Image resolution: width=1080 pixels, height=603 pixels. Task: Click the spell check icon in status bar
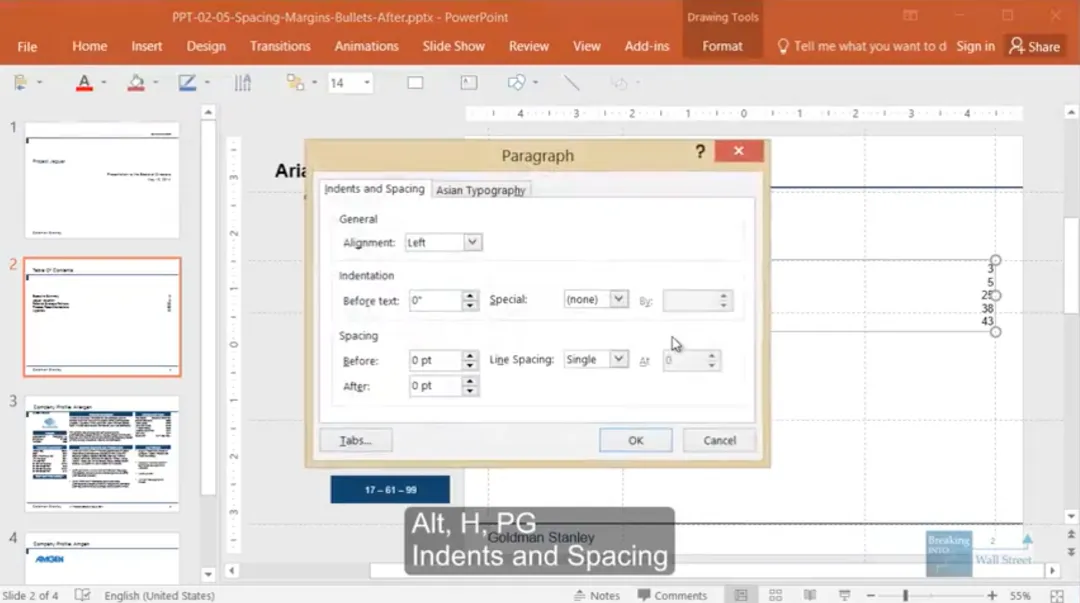(82, 595)
